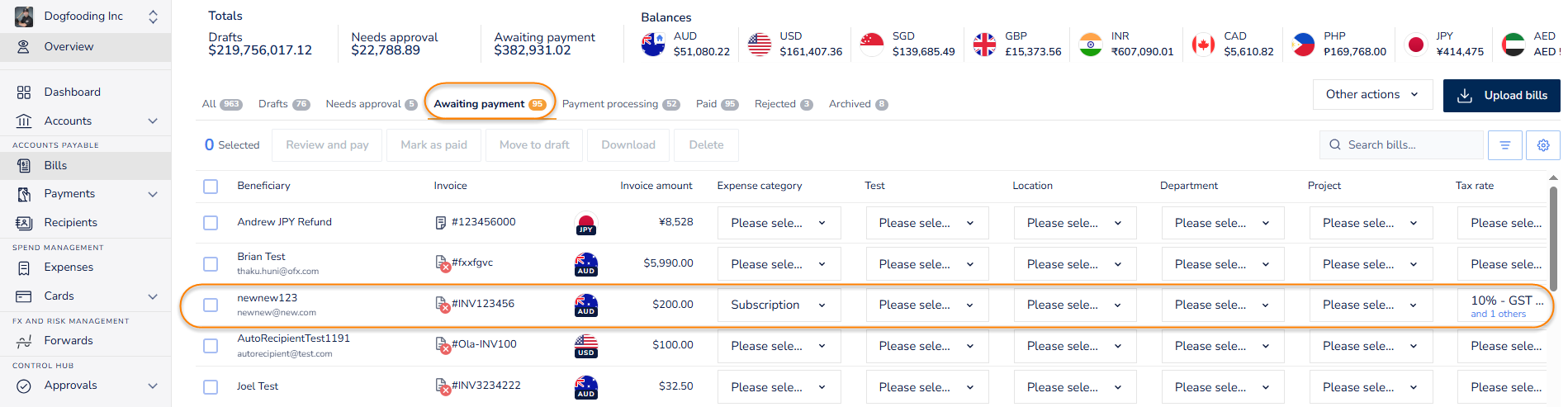Click the invoice document icon for #123456000
Screen dimensions: 1568x407
point(441,223)
